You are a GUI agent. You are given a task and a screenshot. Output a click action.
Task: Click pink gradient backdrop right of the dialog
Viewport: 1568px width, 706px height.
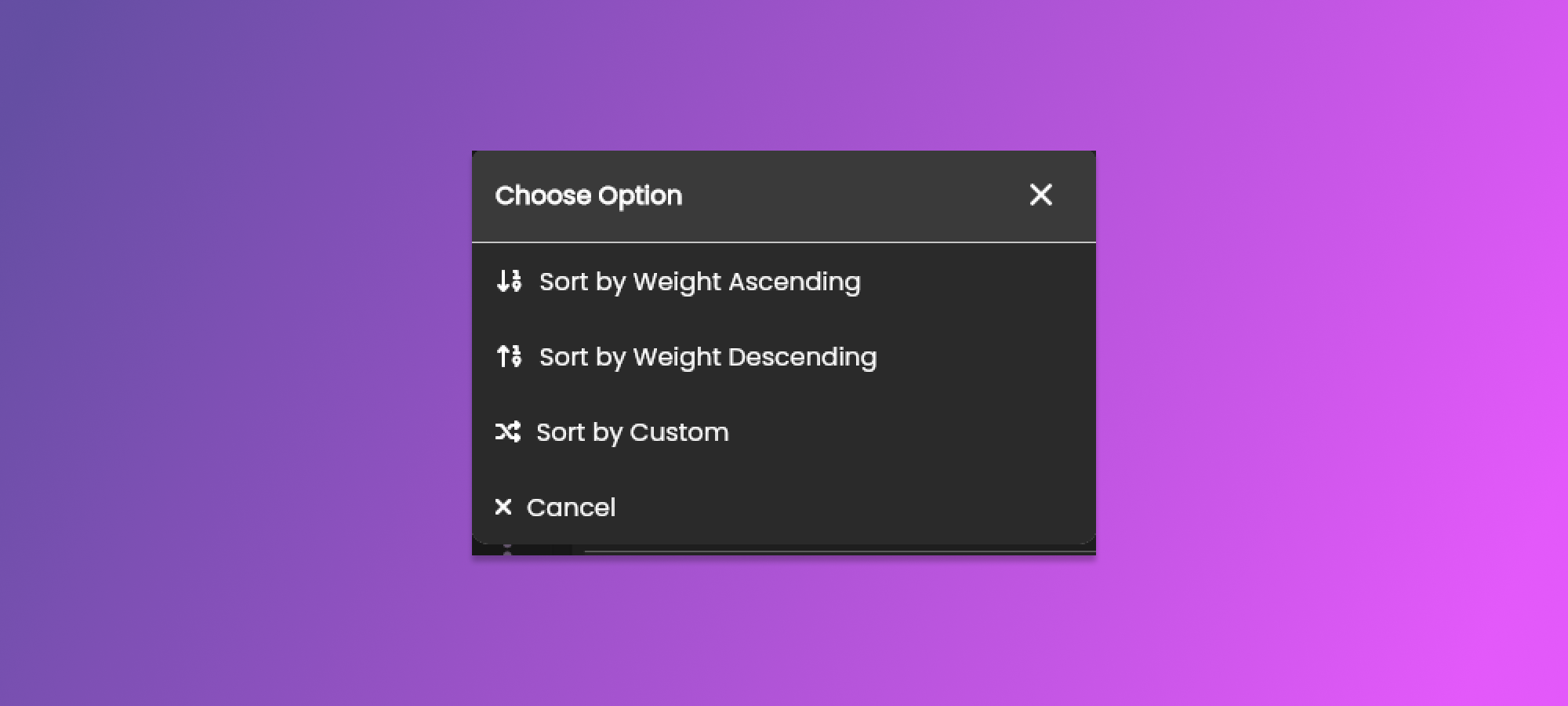coord(1333,353)
